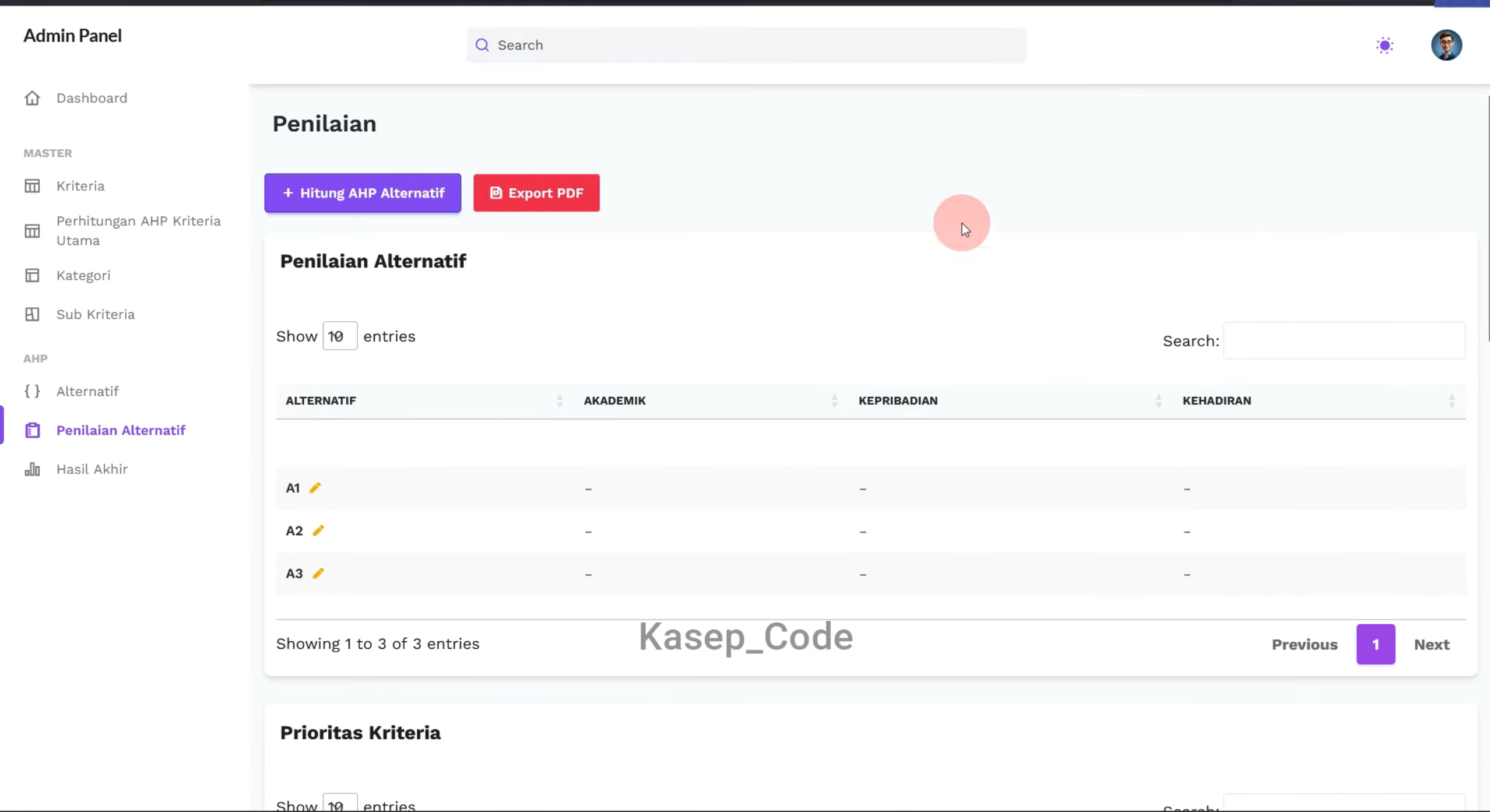Select Perhitungan AHP Kriteria Utama menu

coord(139,231)
